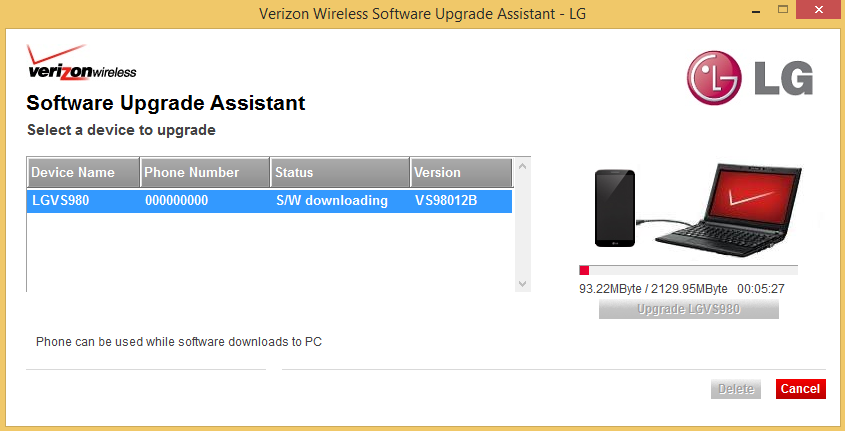The image size is (845, 431).
Task: Sort by the Version column header
Action: [x=461, y=173]
